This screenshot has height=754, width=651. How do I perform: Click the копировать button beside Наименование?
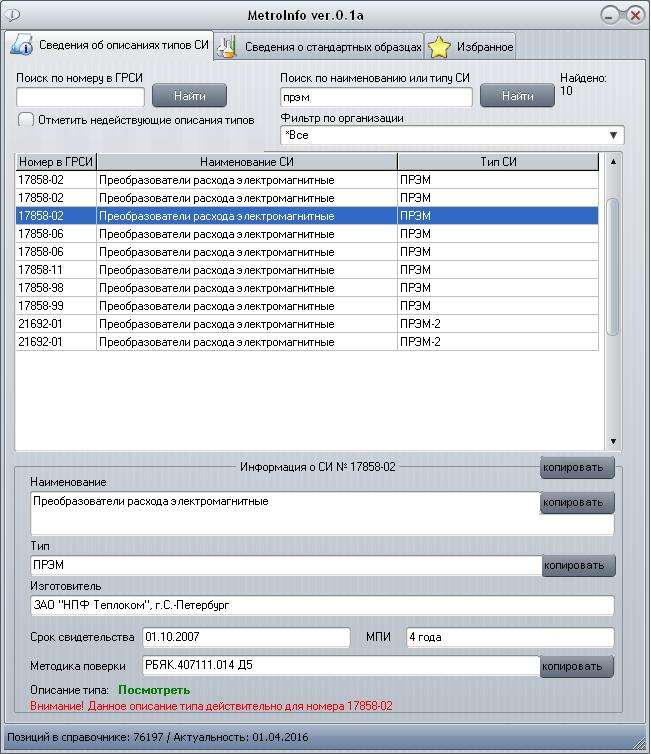577,503
